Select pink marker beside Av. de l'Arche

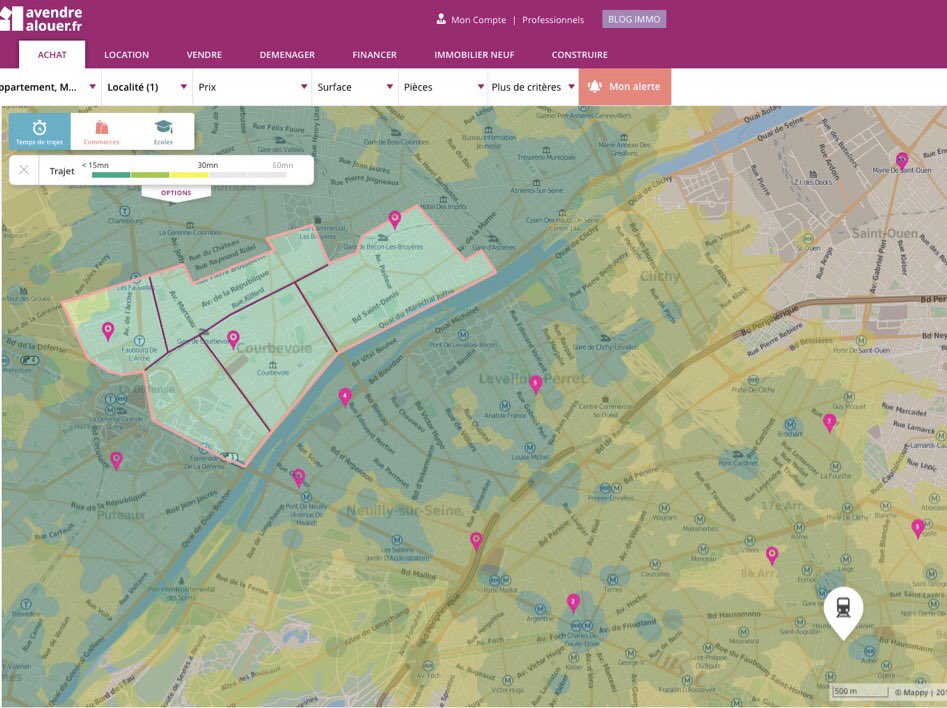click(108, 330)
